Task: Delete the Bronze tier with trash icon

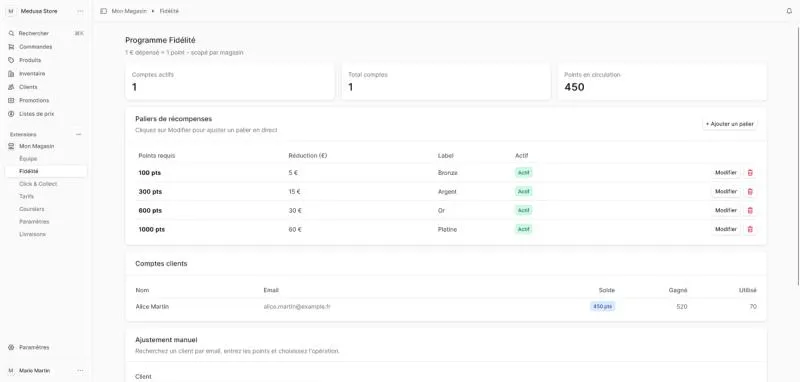Action: click(750, 173)
